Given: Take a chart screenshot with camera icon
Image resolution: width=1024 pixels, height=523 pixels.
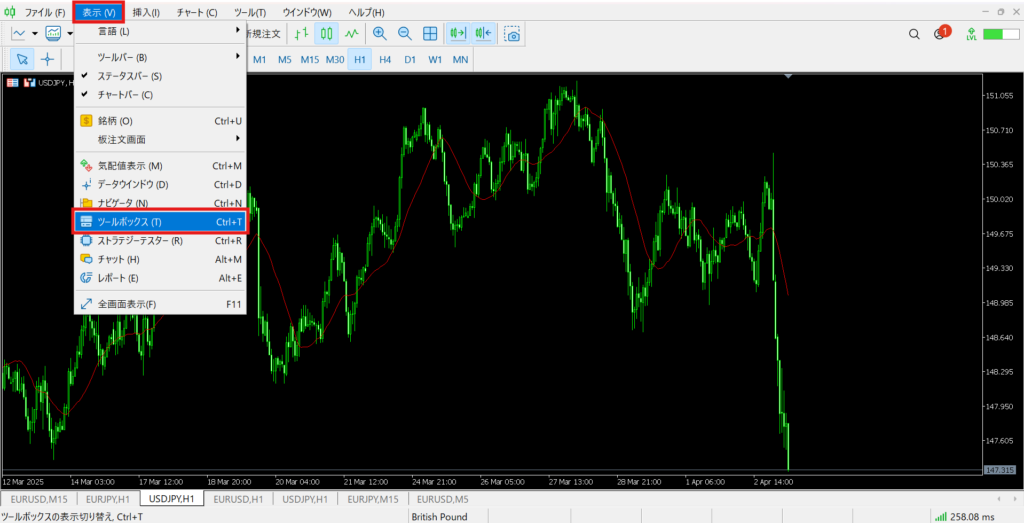Looking at the screenshot, I should tap(512, 34).
